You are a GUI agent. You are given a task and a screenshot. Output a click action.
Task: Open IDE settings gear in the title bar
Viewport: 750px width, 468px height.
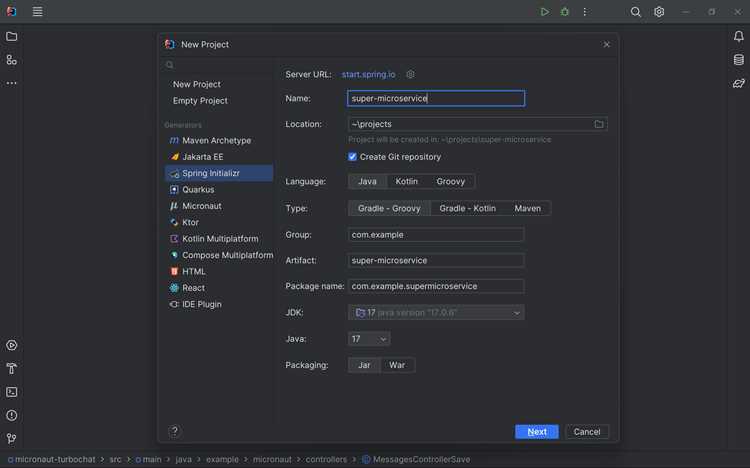pos(659,12)
